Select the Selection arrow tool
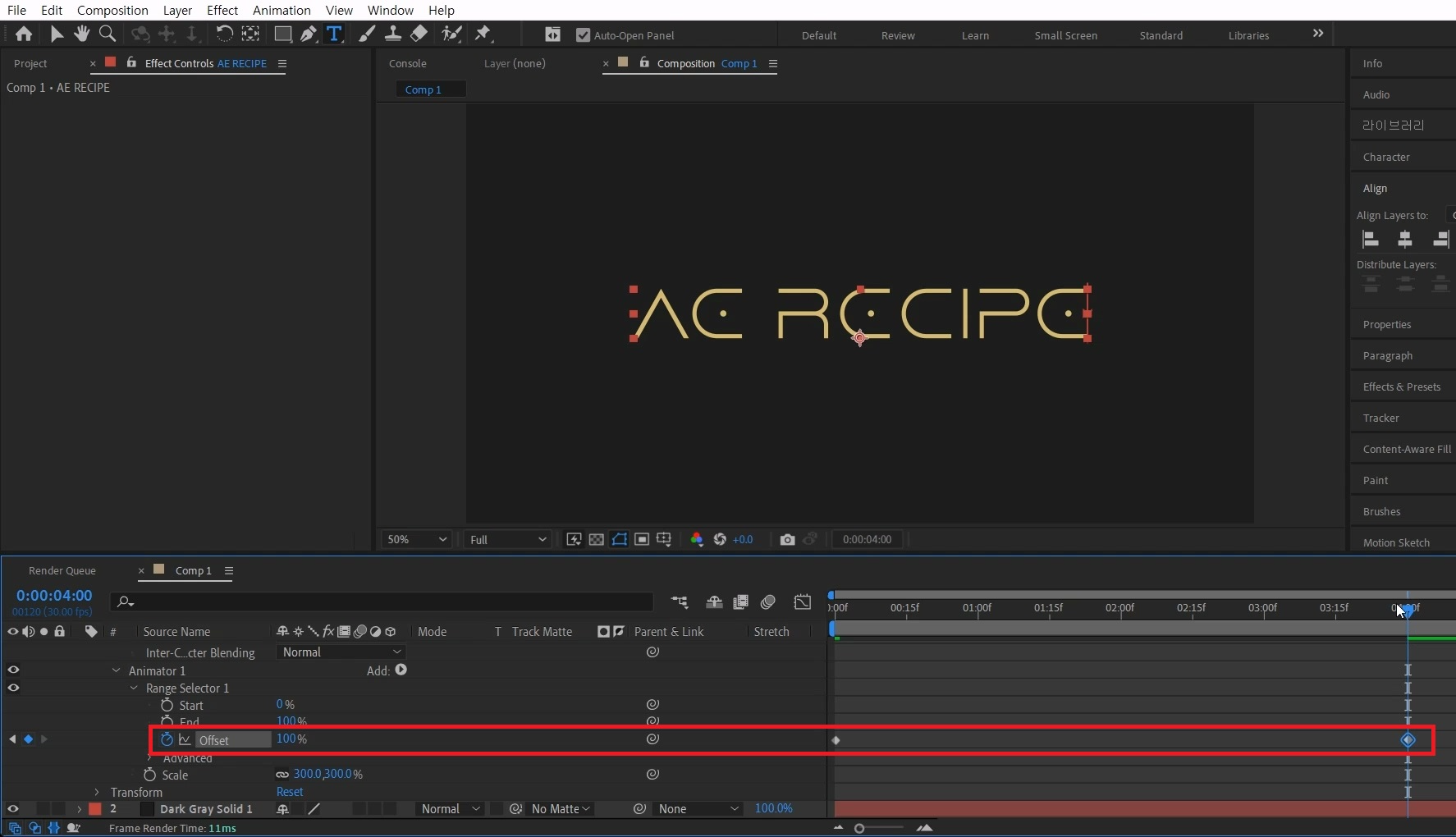1456x837 pixels. 56,34
